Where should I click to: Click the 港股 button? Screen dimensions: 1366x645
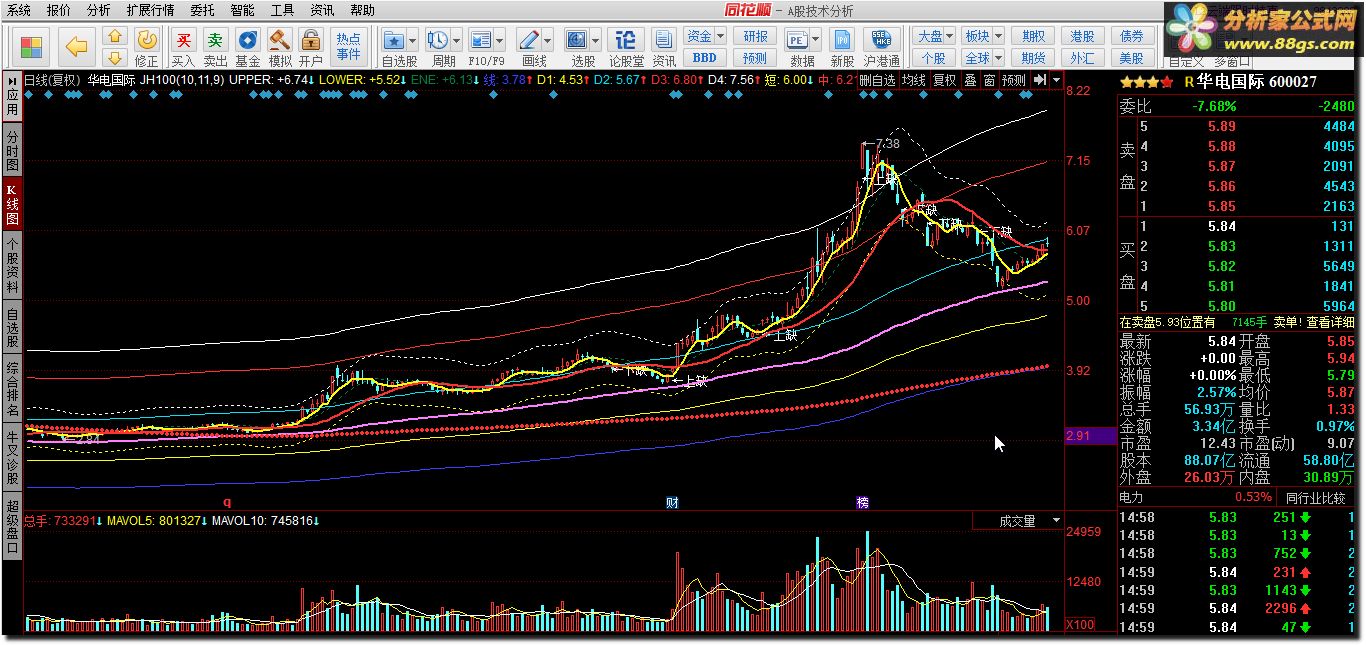(1081, 36)
